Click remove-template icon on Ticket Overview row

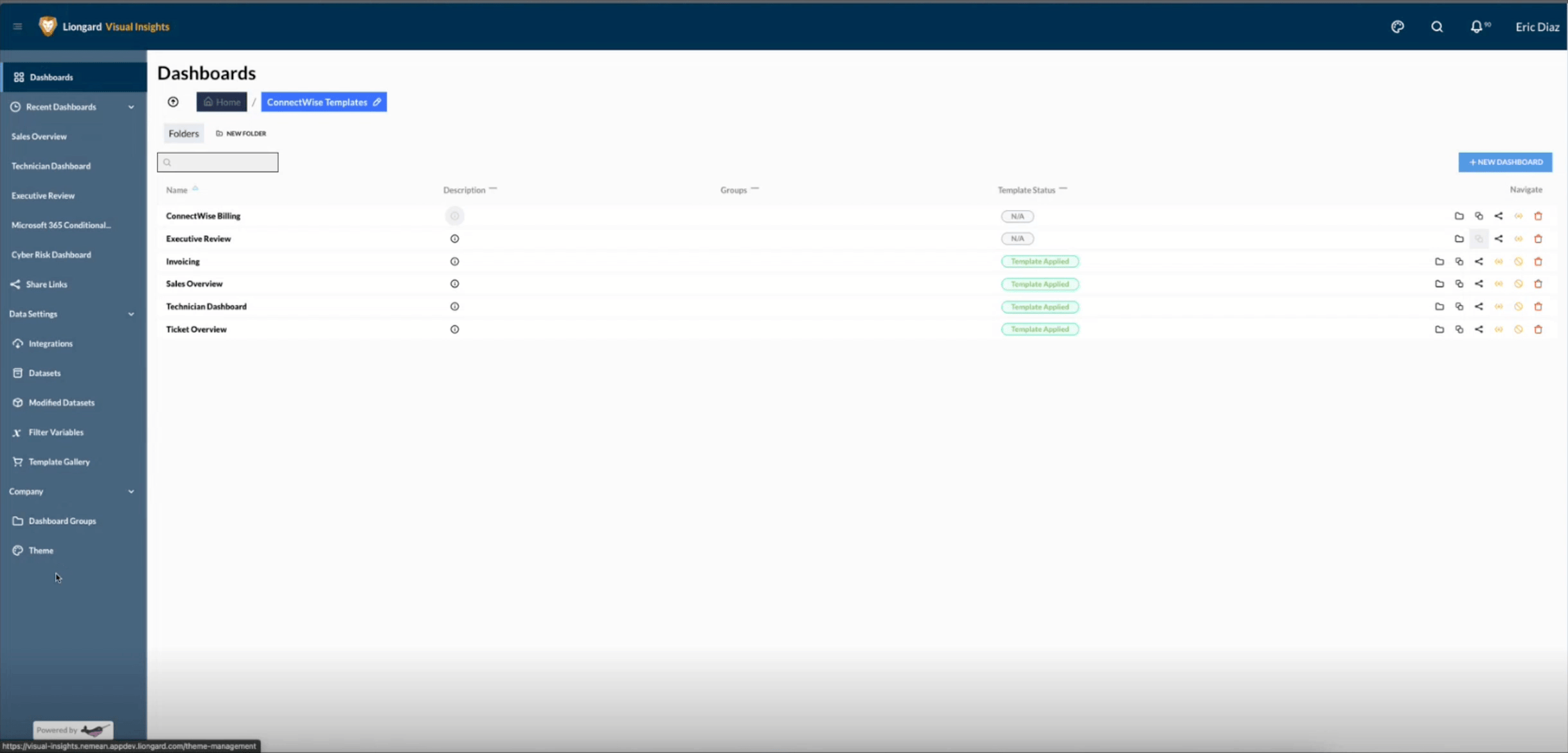click(1518, 330)
